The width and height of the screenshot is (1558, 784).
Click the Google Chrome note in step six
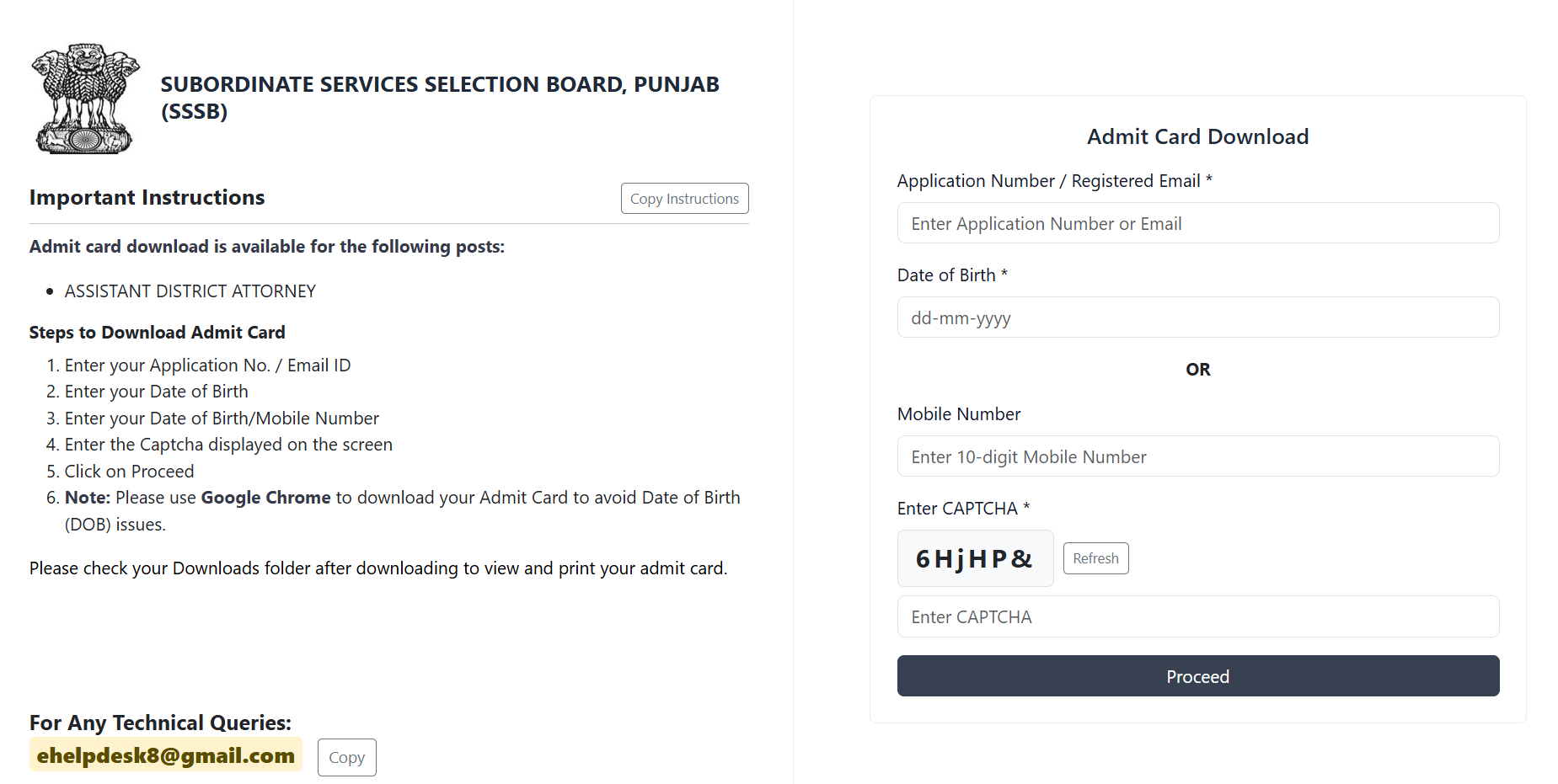pos(265,498)
